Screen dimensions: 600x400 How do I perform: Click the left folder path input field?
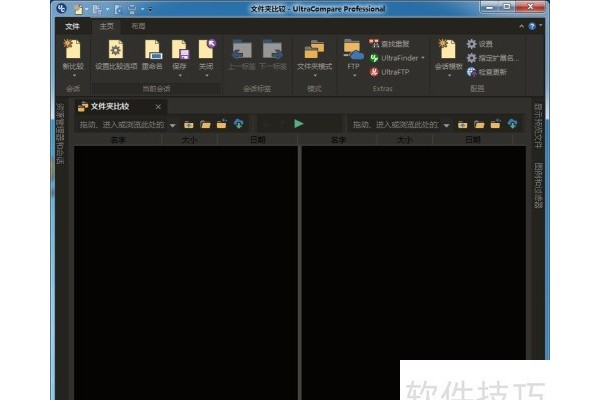click(122, 125)
